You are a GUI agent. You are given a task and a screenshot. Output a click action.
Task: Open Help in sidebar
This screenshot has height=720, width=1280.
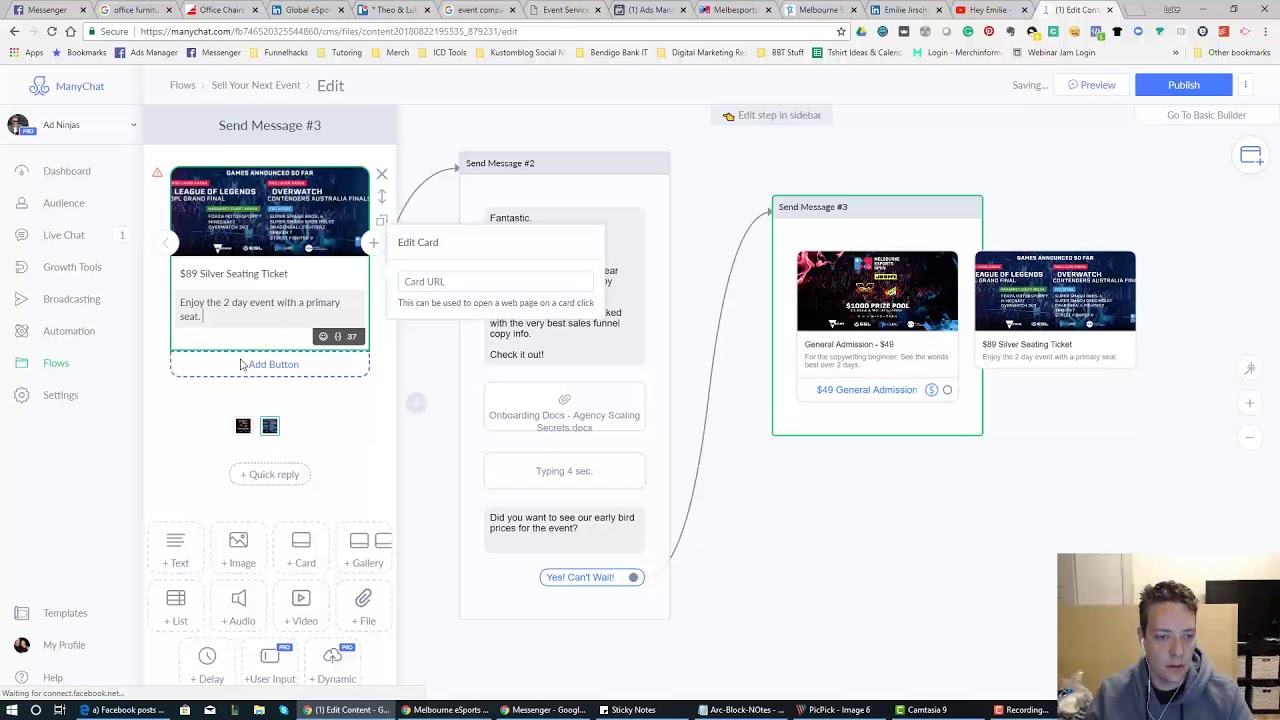tap(53, 678)
